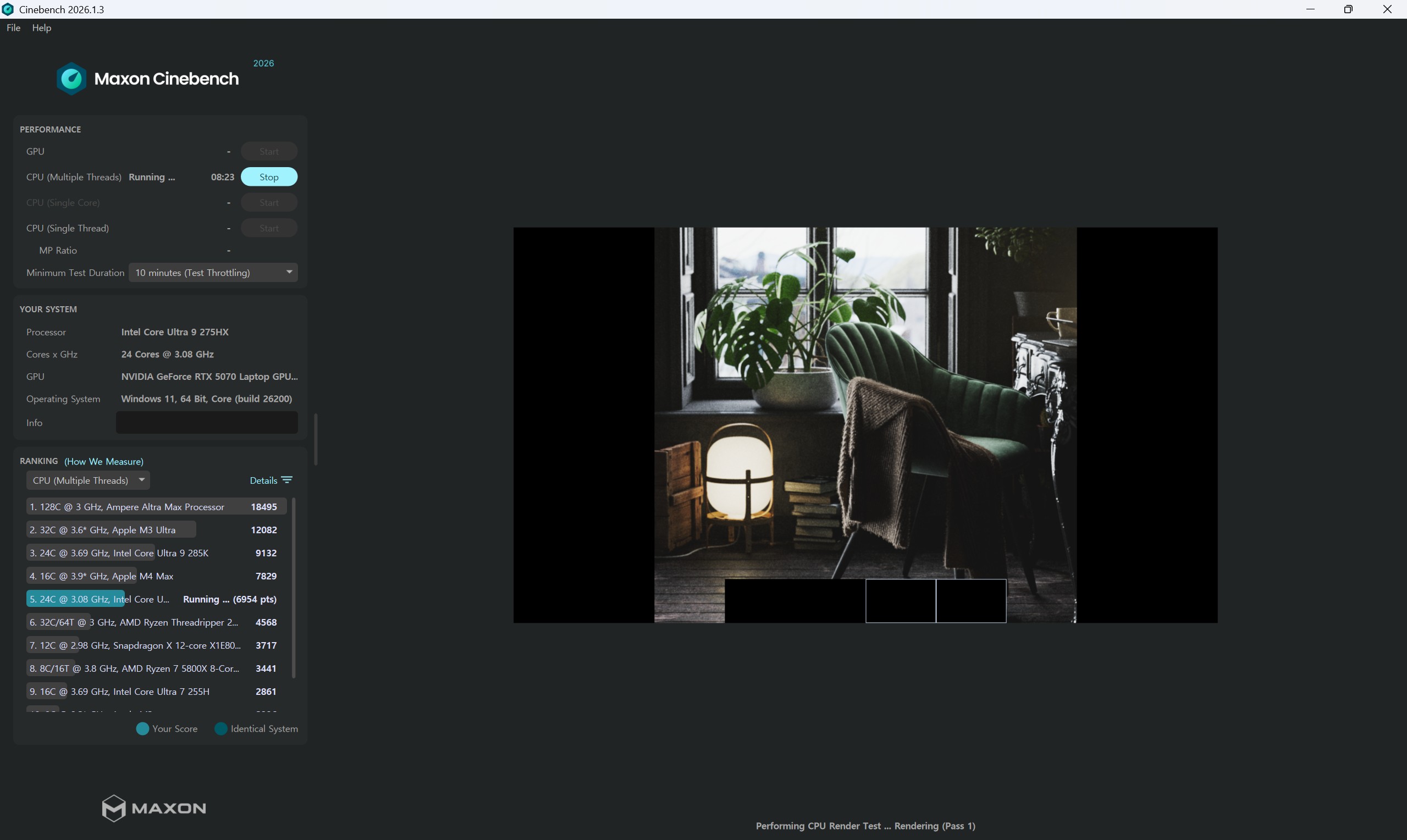
Task: Click the GPU test Start button
Action: [x=269, y=151]
